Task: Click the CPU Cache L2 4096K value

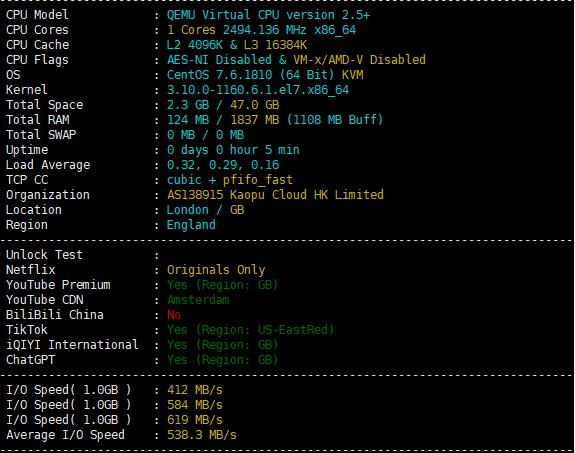Action: [194, 45]
